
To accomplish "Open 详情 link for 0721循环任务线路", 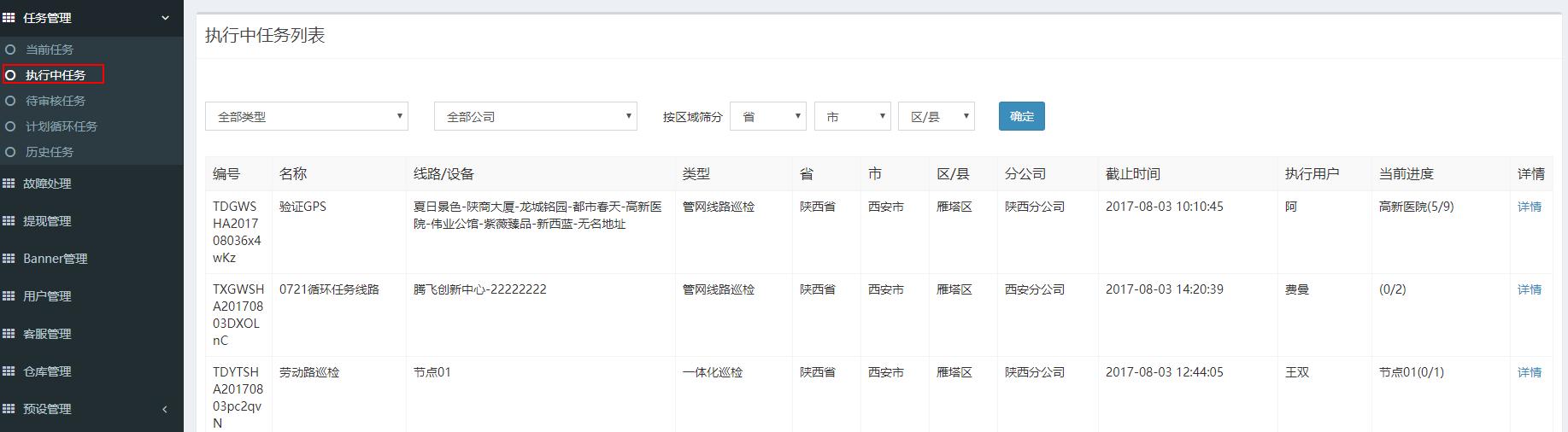I will click(1530, 289).
